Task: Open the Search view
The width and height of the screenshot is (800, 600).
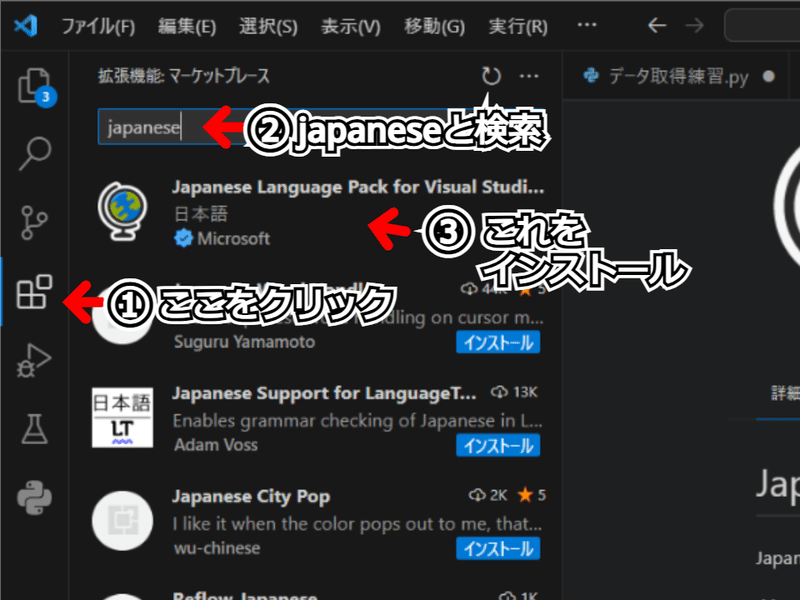Action: click(x=36, y=155)
